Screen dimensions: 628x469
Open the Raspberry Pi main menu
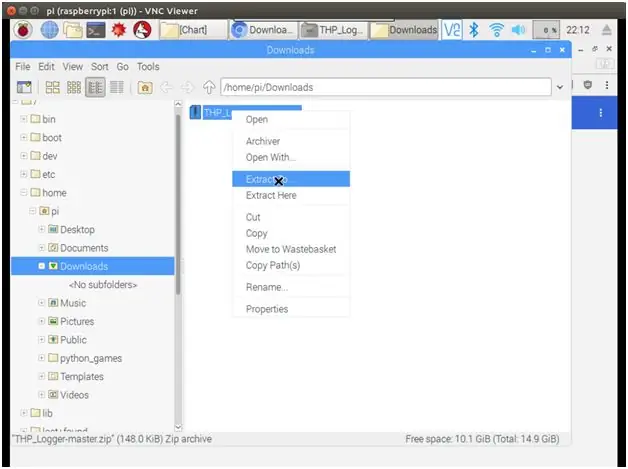[23, 30]
